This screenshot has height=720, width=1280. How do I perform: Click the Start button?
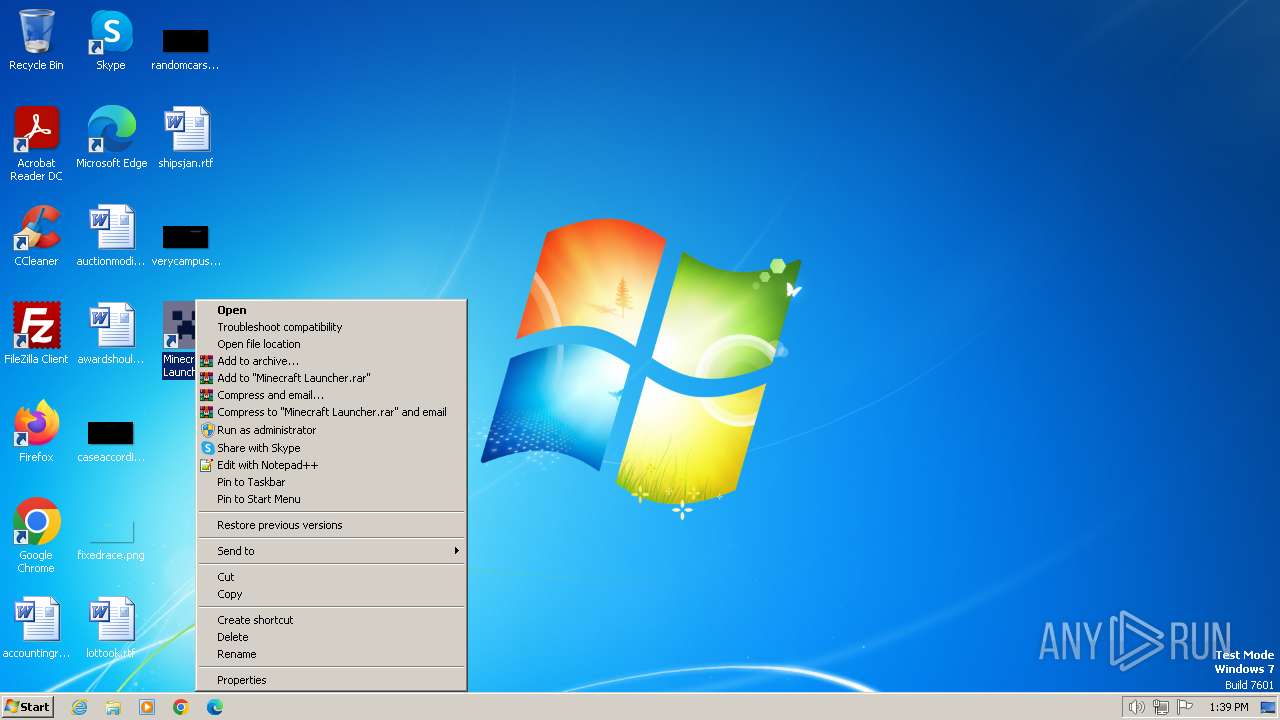(27, 707)
